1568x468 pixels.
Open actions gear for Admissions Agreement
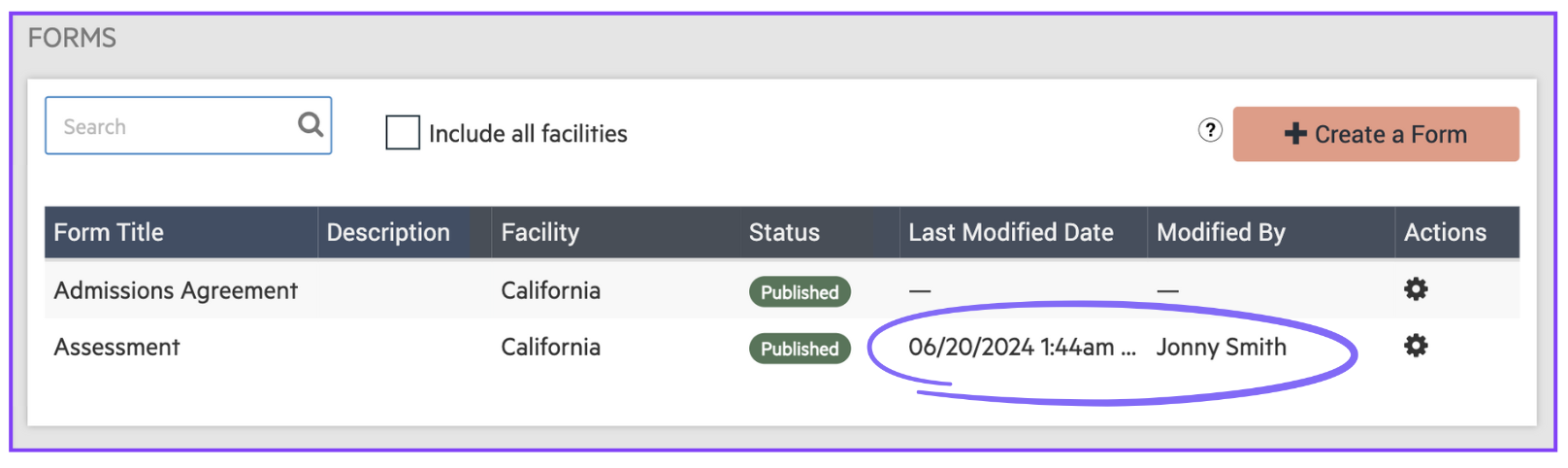(1416, 289)
